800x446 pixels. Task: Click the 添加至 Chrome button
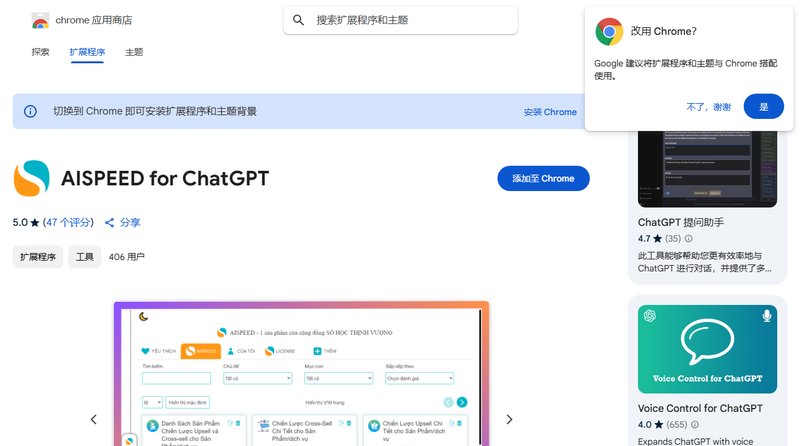[543, 179]
